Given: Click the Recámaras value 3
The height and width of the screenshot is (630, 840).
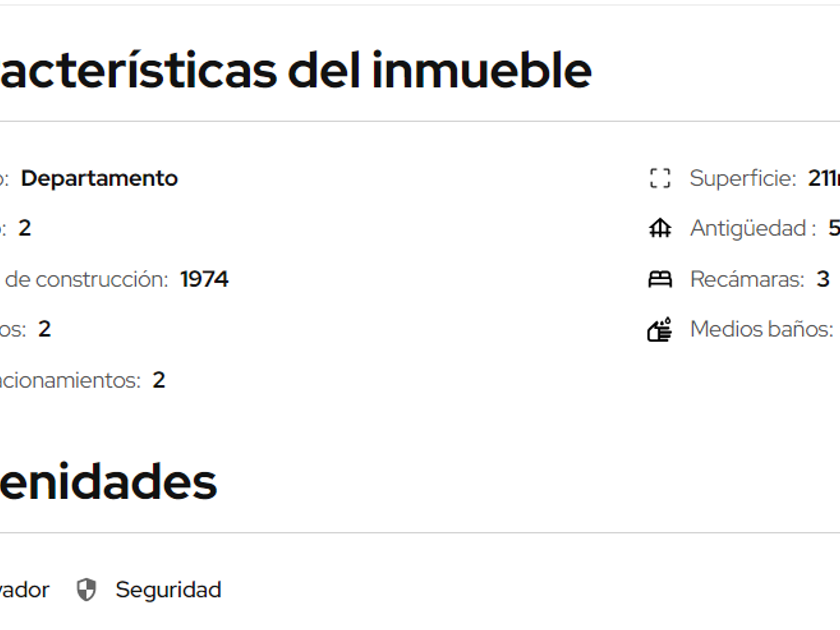Looking at the screenshot, I should (823, 279).
